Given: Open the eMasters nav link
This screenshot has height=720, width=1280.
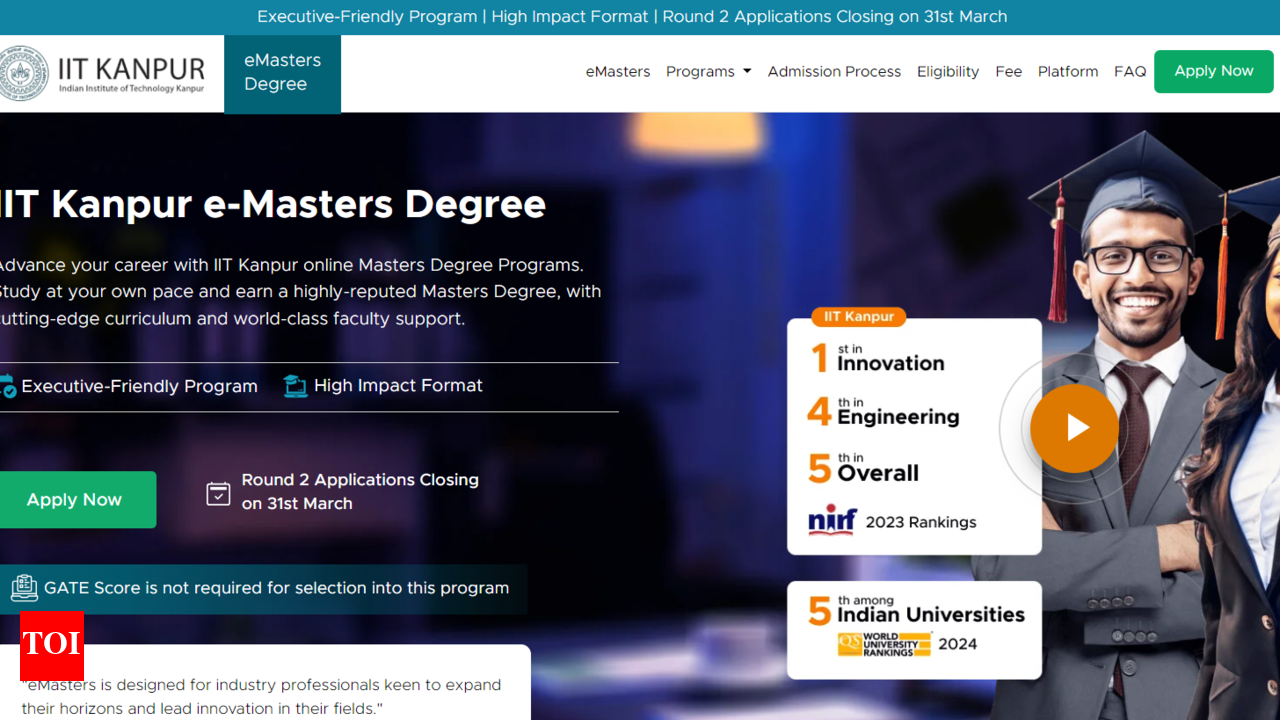Looking at the screenshot, I should 617,72.
